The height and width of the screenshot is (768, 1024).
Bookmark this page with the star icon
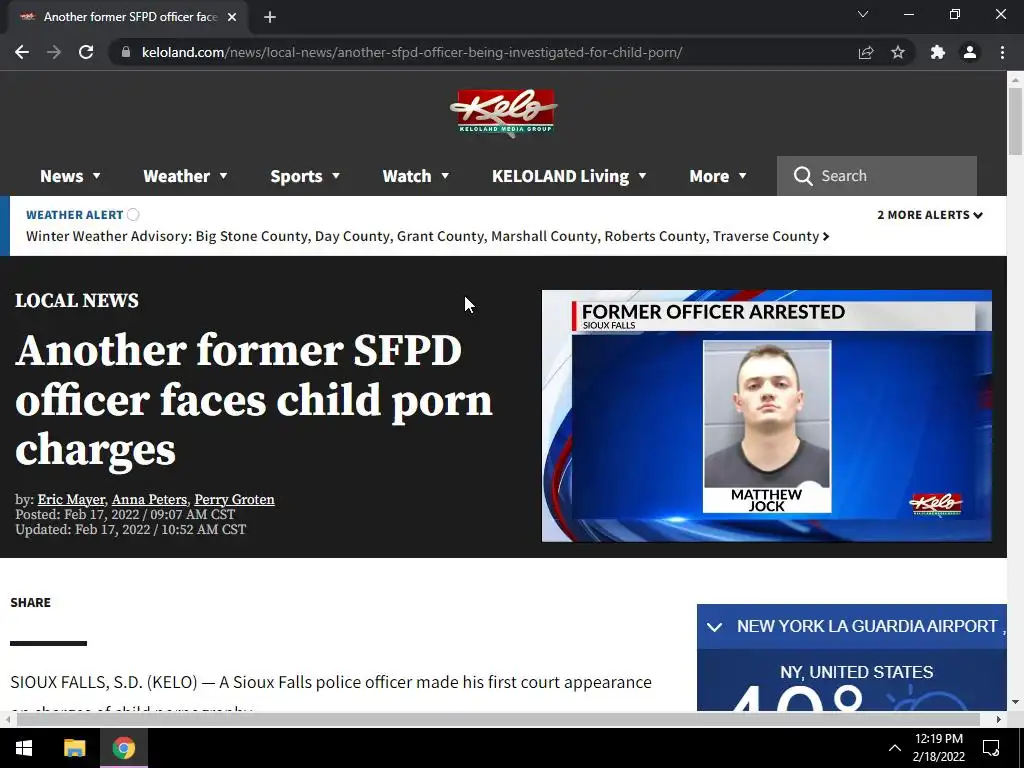[898, 52]
